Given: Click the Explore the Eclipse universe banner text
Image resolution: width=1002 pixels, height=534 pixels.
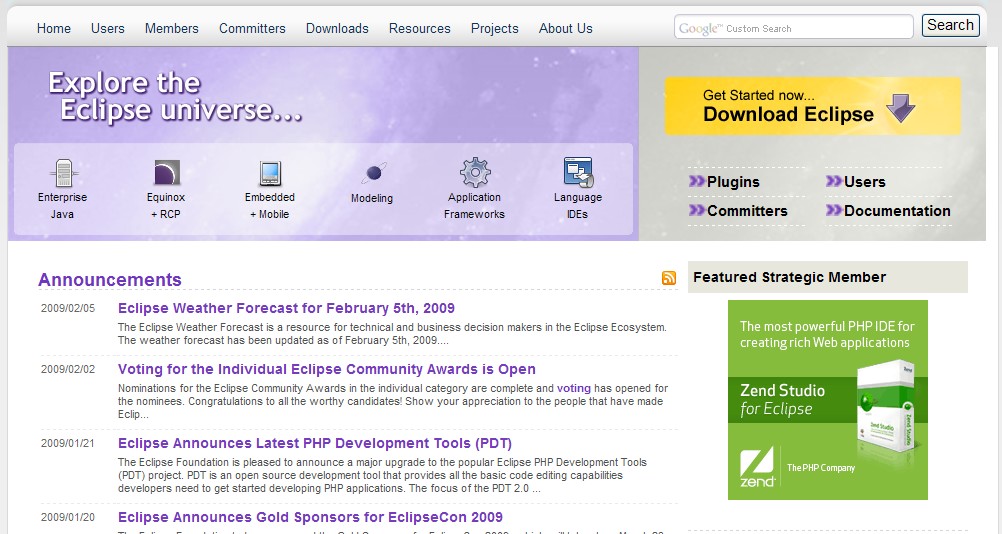Looking at the screenshot, I should tap(175, 96).
